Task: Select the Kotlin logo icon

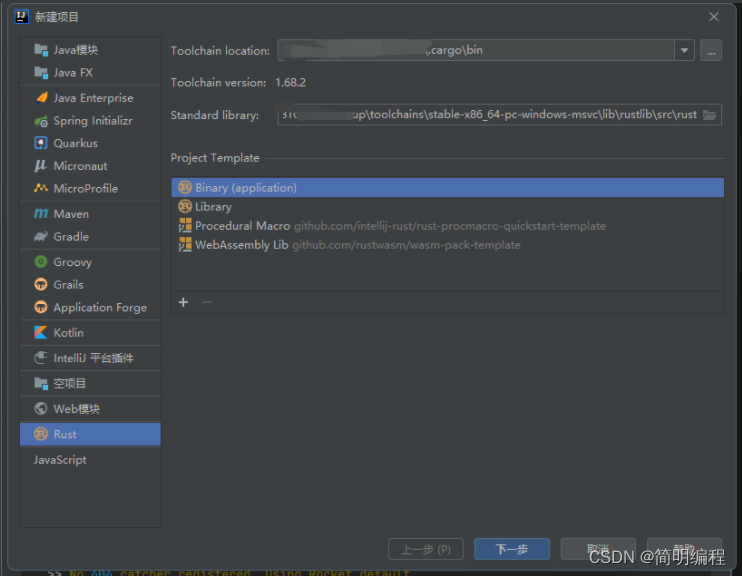Action: pos(41,333)
